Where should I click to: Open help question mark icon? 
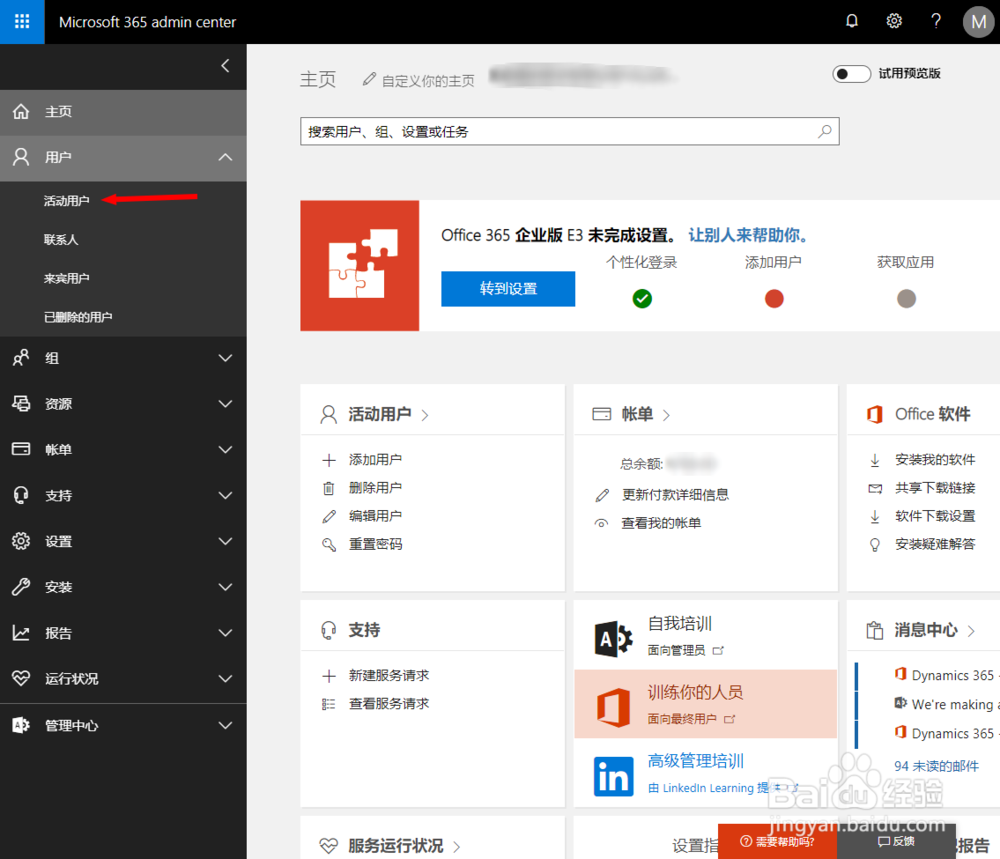(x=936, y=21)
